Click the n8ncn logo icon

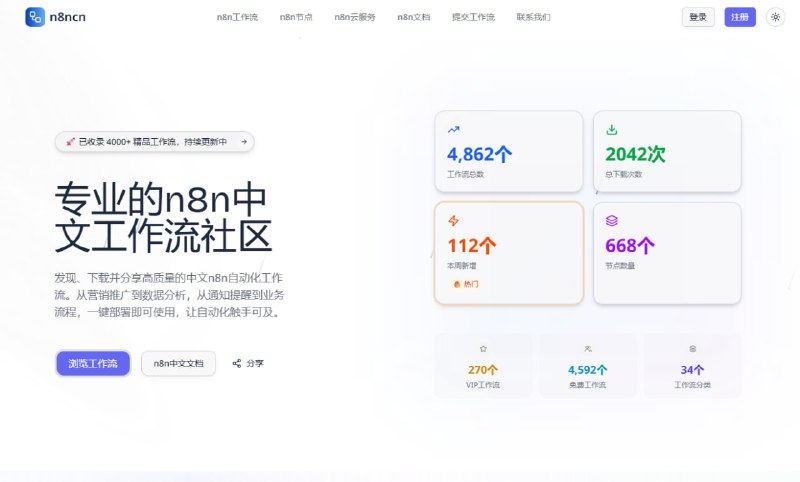tap(35, 17)
